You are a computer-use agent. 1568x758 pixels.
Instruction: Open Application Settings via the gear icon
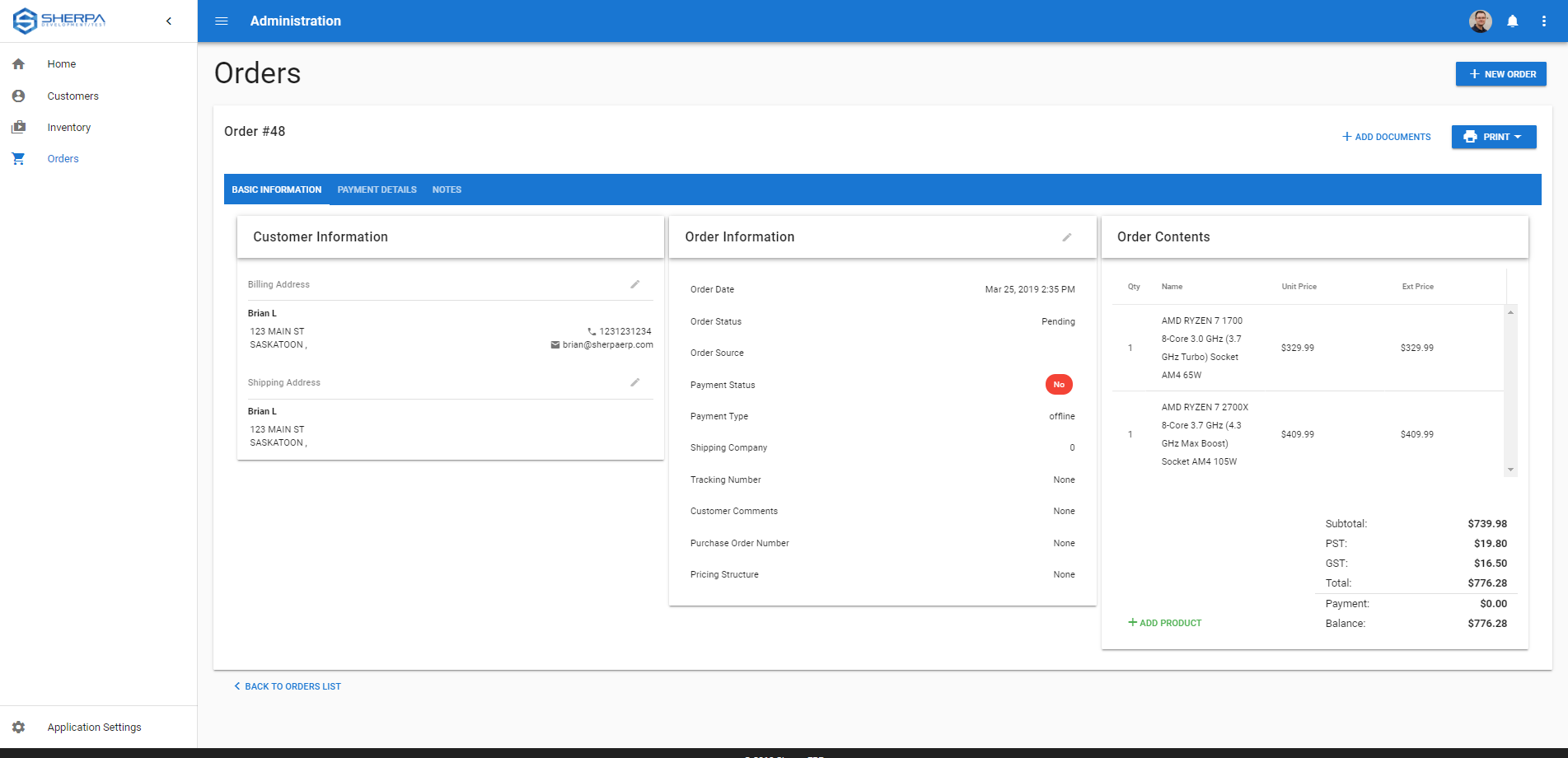point(18,727)
